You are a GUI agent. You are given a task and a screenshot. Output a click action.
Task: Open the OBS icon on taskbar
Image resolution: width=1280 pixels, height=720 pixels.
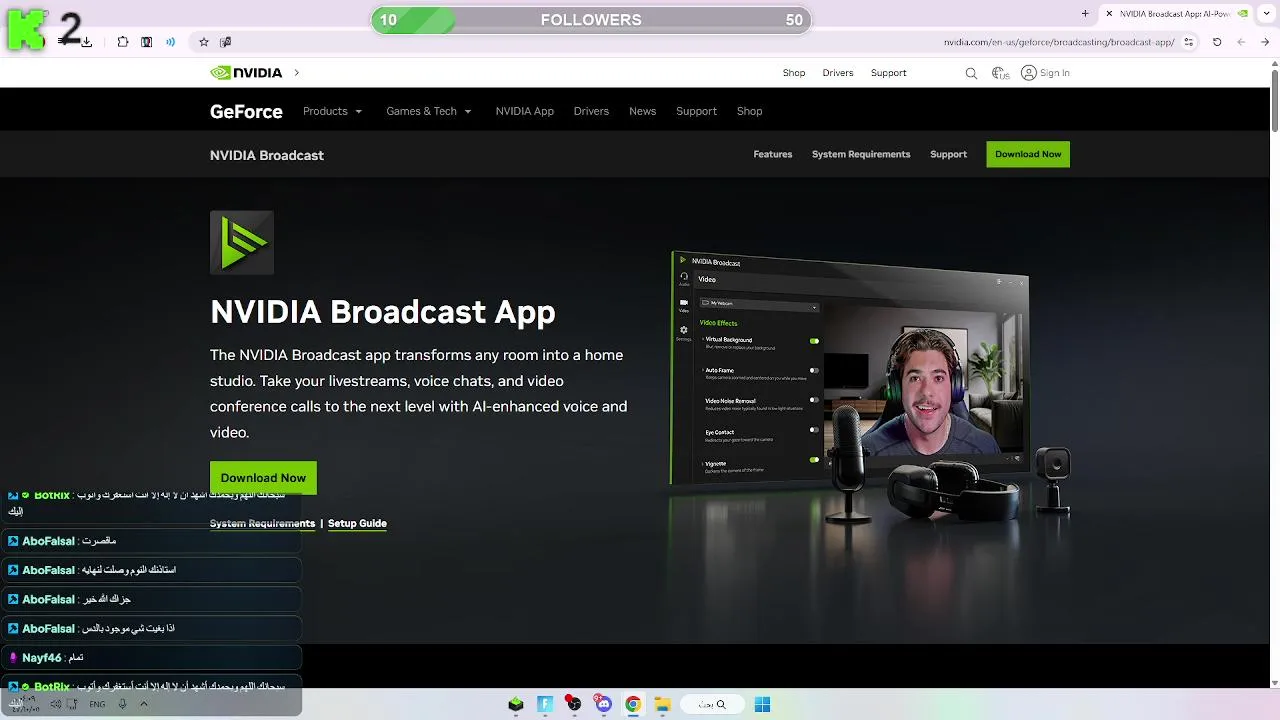(x=574, y=704)
